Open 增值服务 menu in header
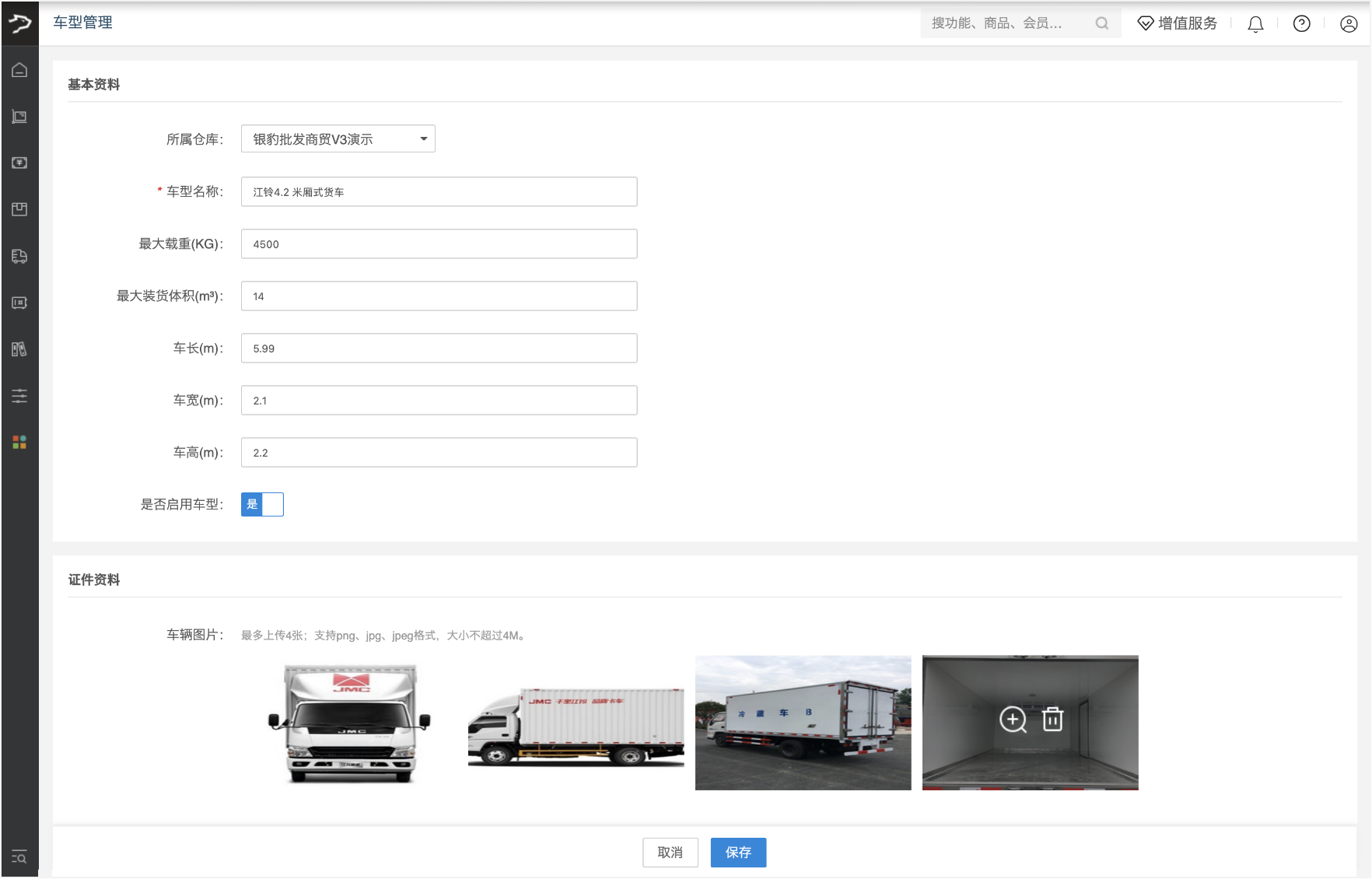 tap(1178, 23)
